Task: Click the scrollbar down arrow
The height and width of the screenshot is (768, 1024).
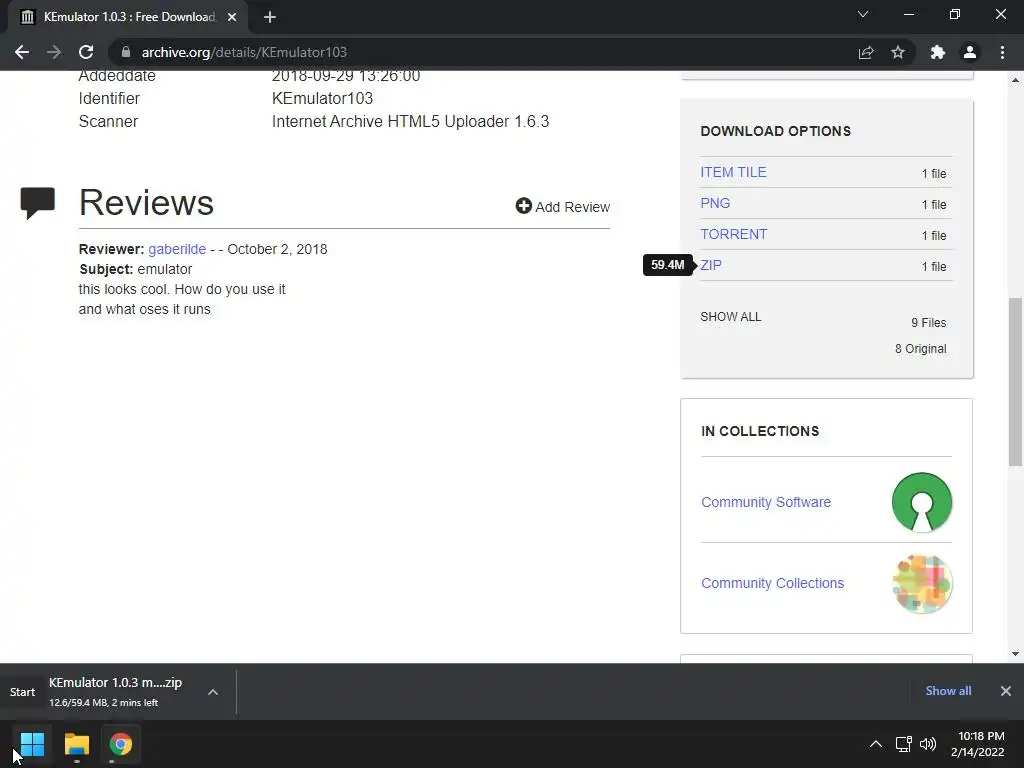Action: coord(1015,654)
